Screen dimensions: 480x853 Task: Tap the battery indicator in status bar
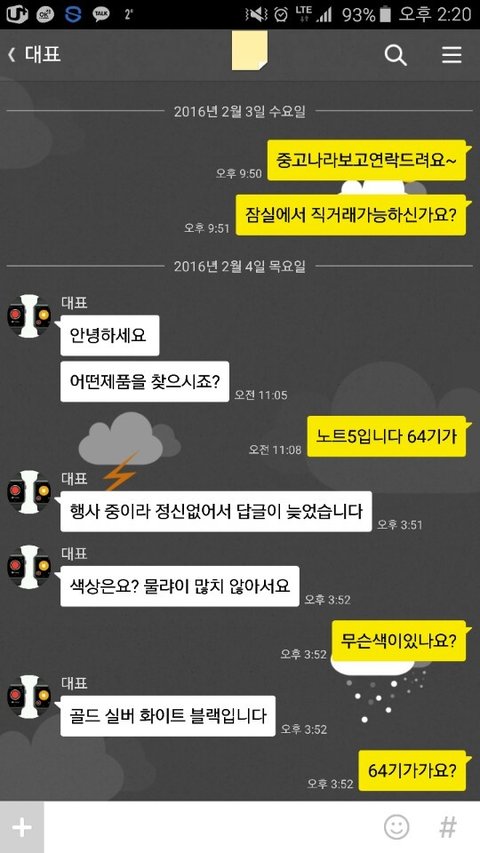385,15
